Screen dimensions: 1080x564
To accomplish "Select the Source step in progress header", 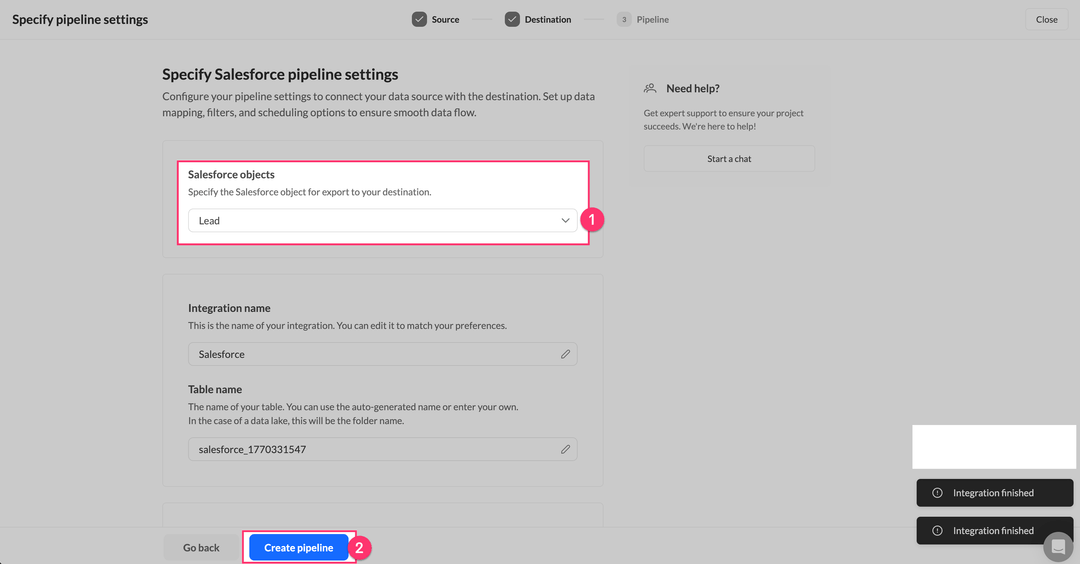I will 436,19.
